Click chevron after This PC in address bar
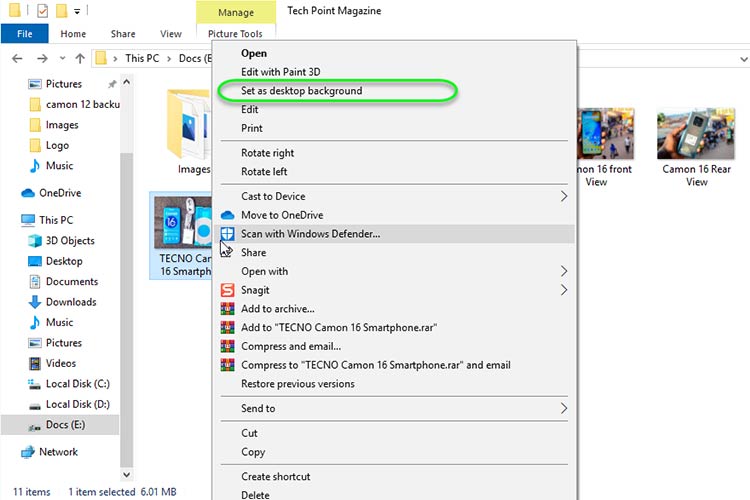 (x=169, y=58)
